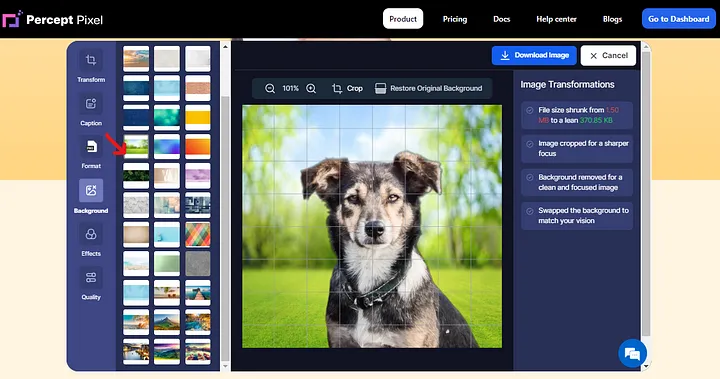Click 'Image cropped for a sharper focus' text
This screenshot has height=379, width=720.
click(x=583, y=148)
